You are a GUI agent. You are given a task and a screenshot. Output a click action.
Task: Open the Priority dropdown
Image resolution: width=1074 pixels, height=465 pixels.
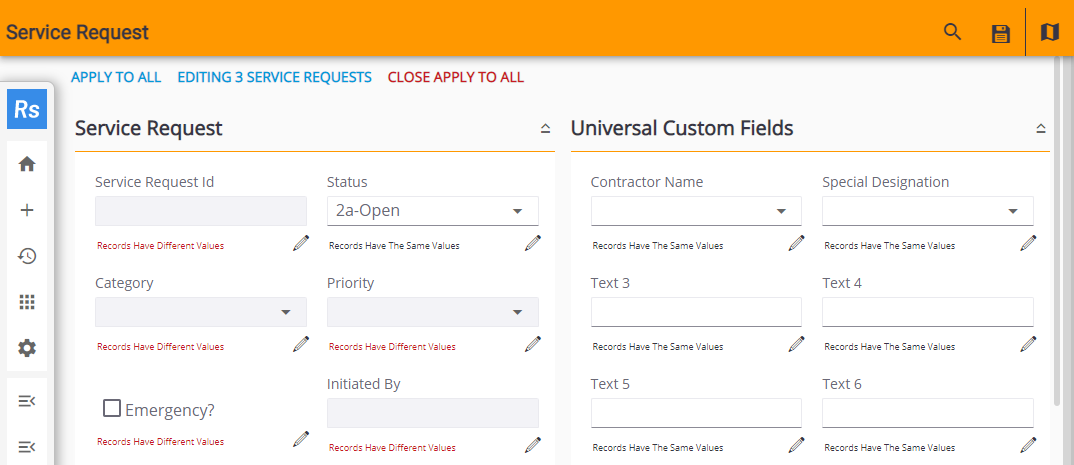(x=433, y=312)
